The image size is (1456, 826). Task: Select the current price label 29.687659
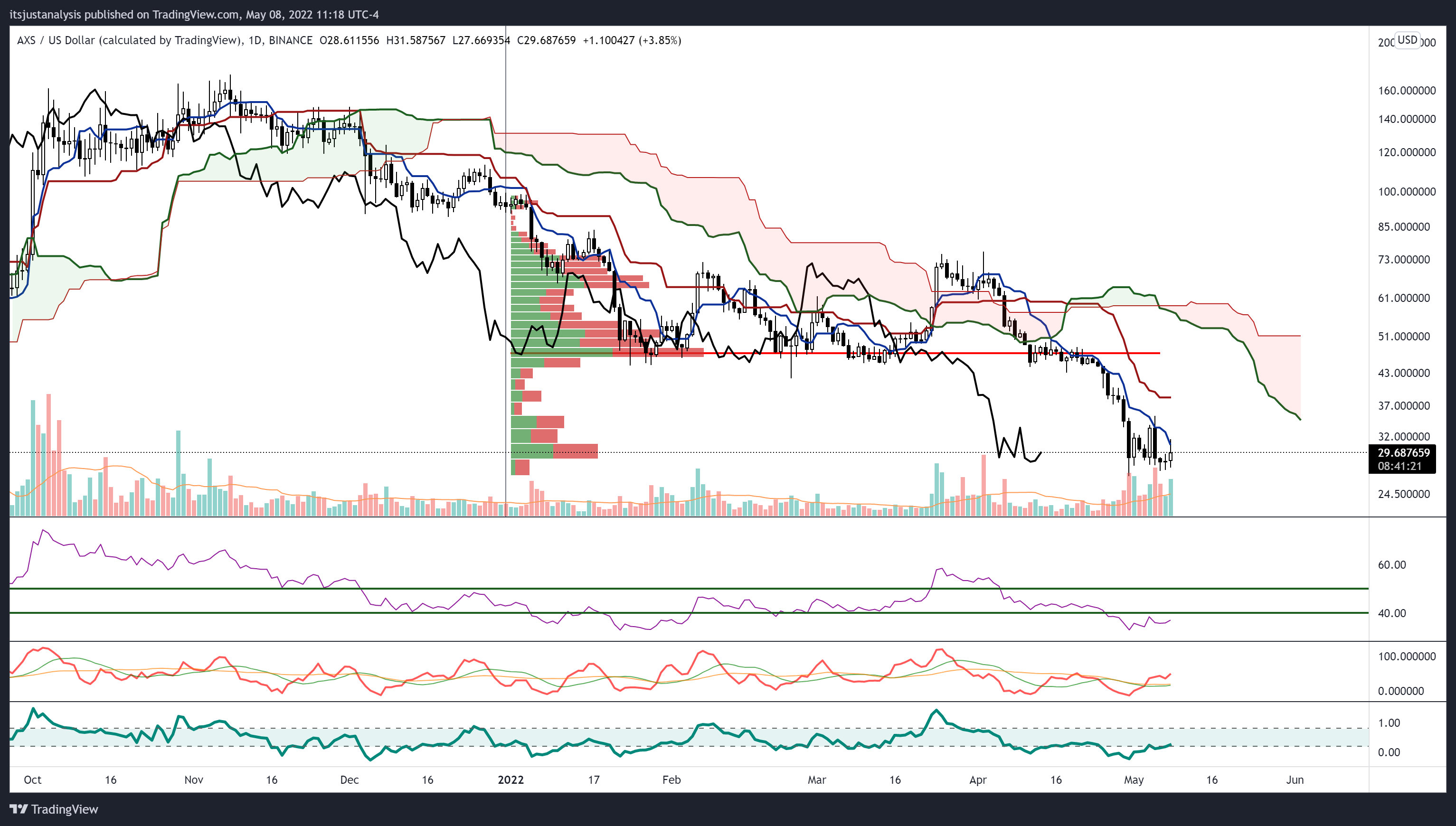(x=1403, y=453)
